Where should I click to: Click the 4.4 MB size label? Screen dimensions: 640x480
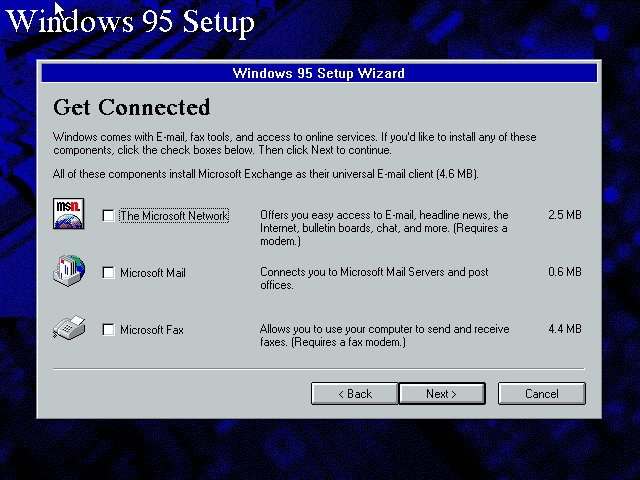coord(564,329)
